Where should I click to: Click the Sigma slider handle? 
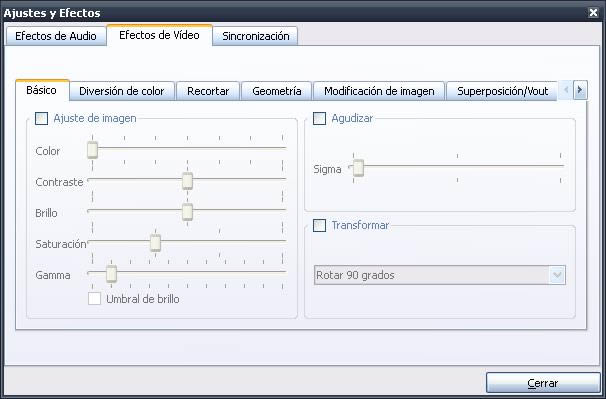click(x=358, y=168)
